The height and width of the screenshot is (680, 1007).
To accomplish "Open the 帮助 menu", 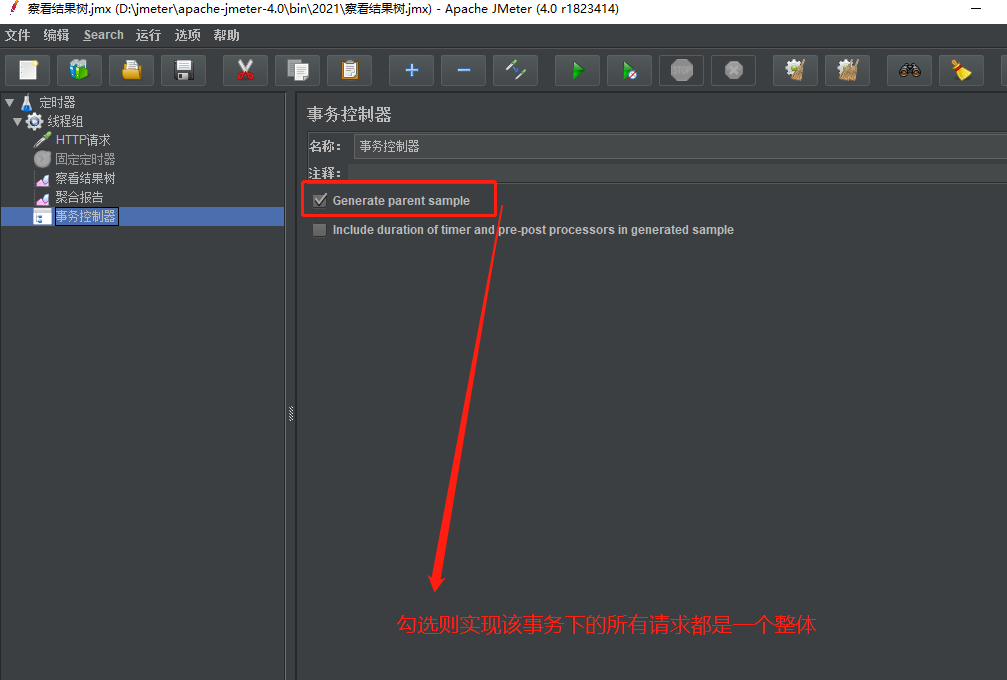I will tap(227, 35).
